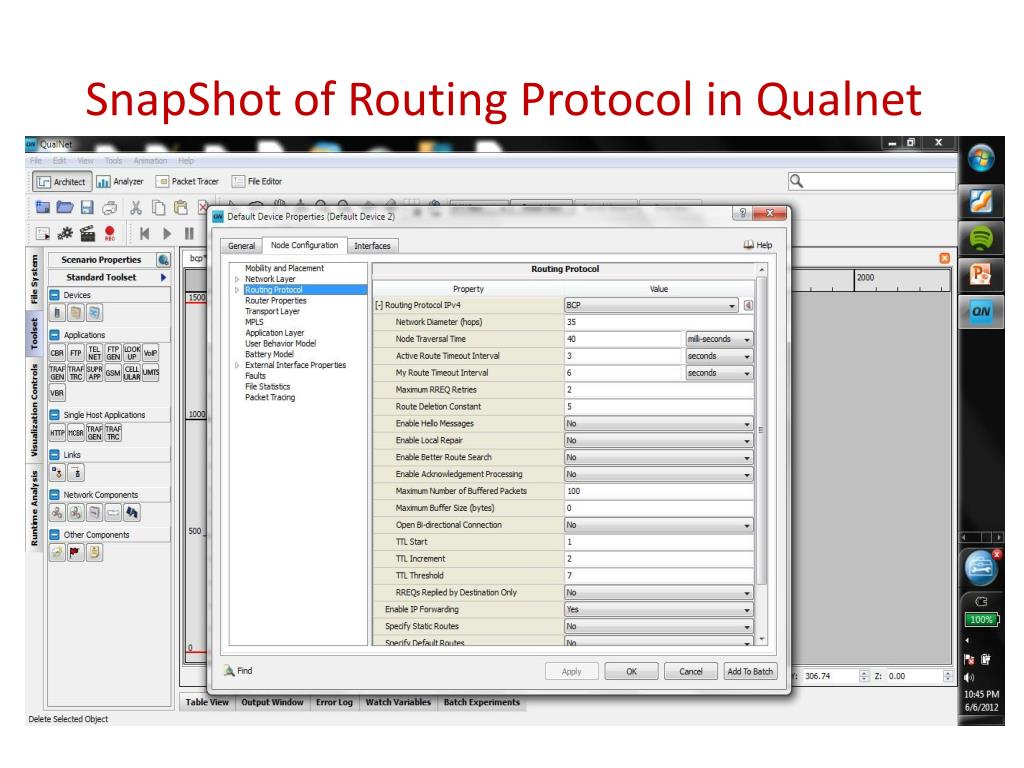Image resolution: width=1024 pixels, height=768 pixels.
Task: Click the Open scenario folder icon
Action: click(65, 208)
